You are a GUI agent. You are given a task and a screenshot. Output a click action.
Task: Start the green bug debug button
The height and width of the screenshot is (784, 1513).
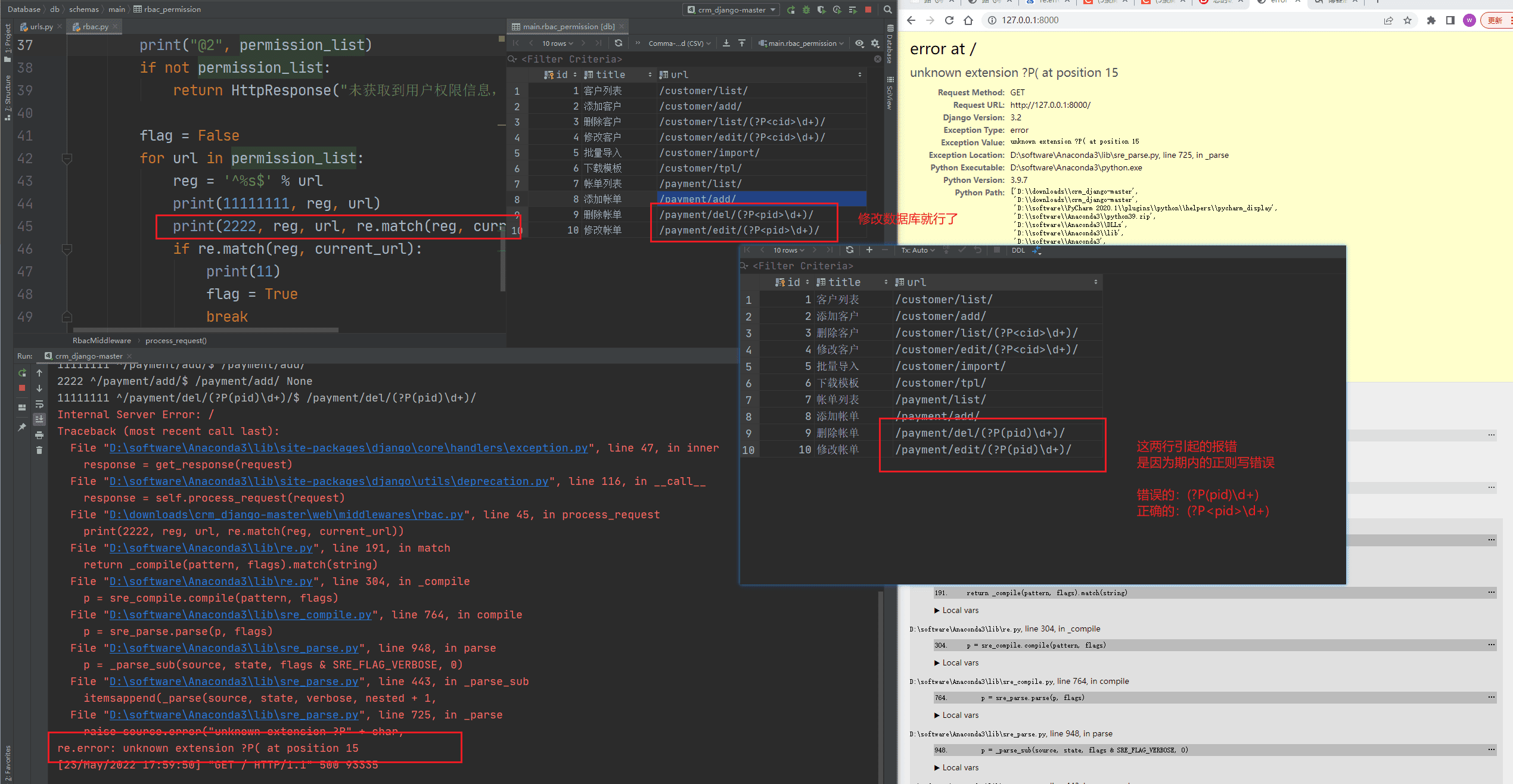[x=806, y=10]
